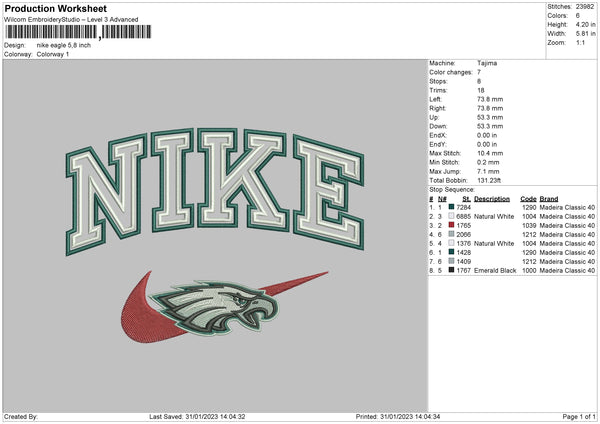Click the '53.3 mm' value in the Up row
This screenshot has height=424, width=600.
pyautogui.click(x=490, y=117)
